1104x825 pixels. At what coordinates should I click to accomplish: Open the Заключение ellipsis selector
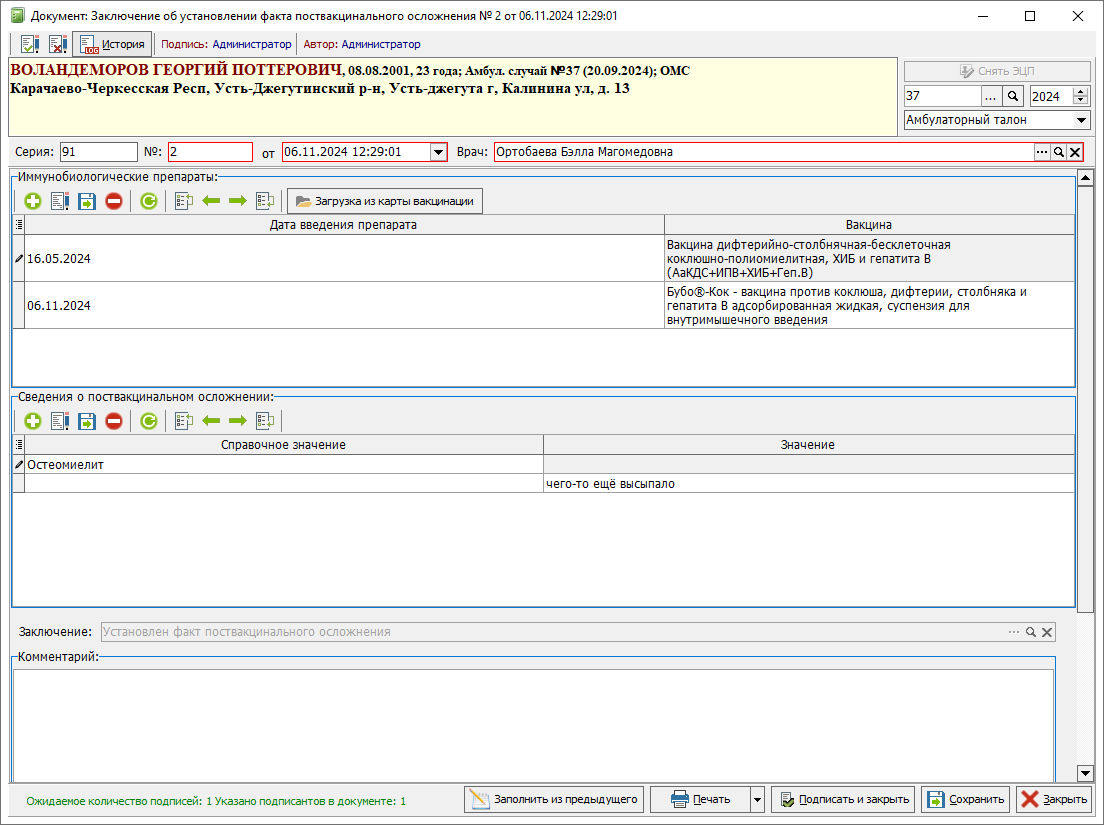click(1014, 632)
